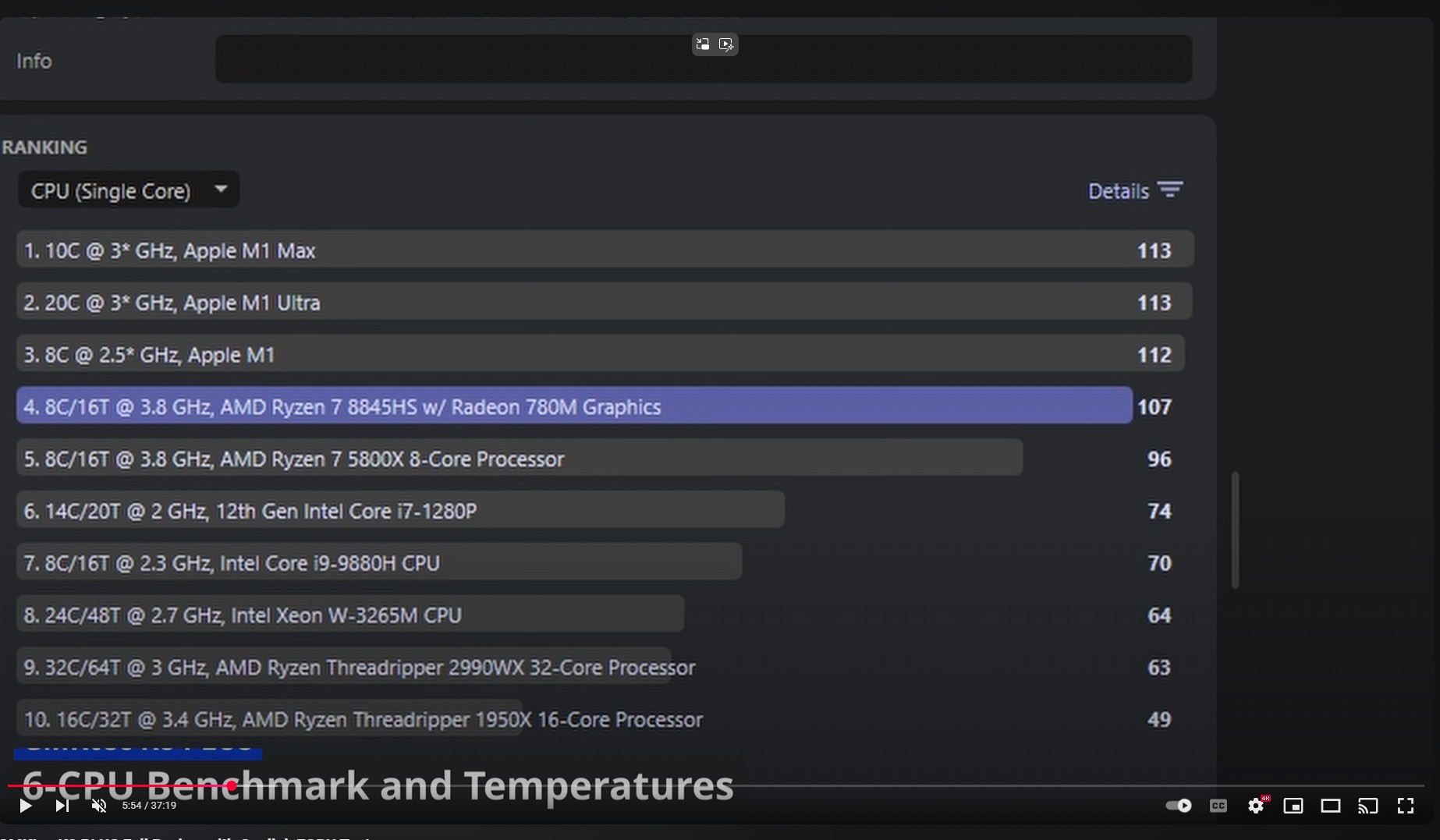Select the Threadripper 1950X row
Viewport: 1440px width, 840px height.
coord(360,718)
